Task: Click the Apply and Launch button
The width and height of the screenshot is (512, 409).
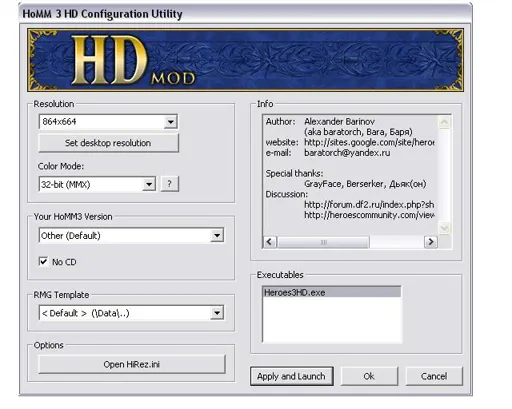Action: [x=291, y=376]
